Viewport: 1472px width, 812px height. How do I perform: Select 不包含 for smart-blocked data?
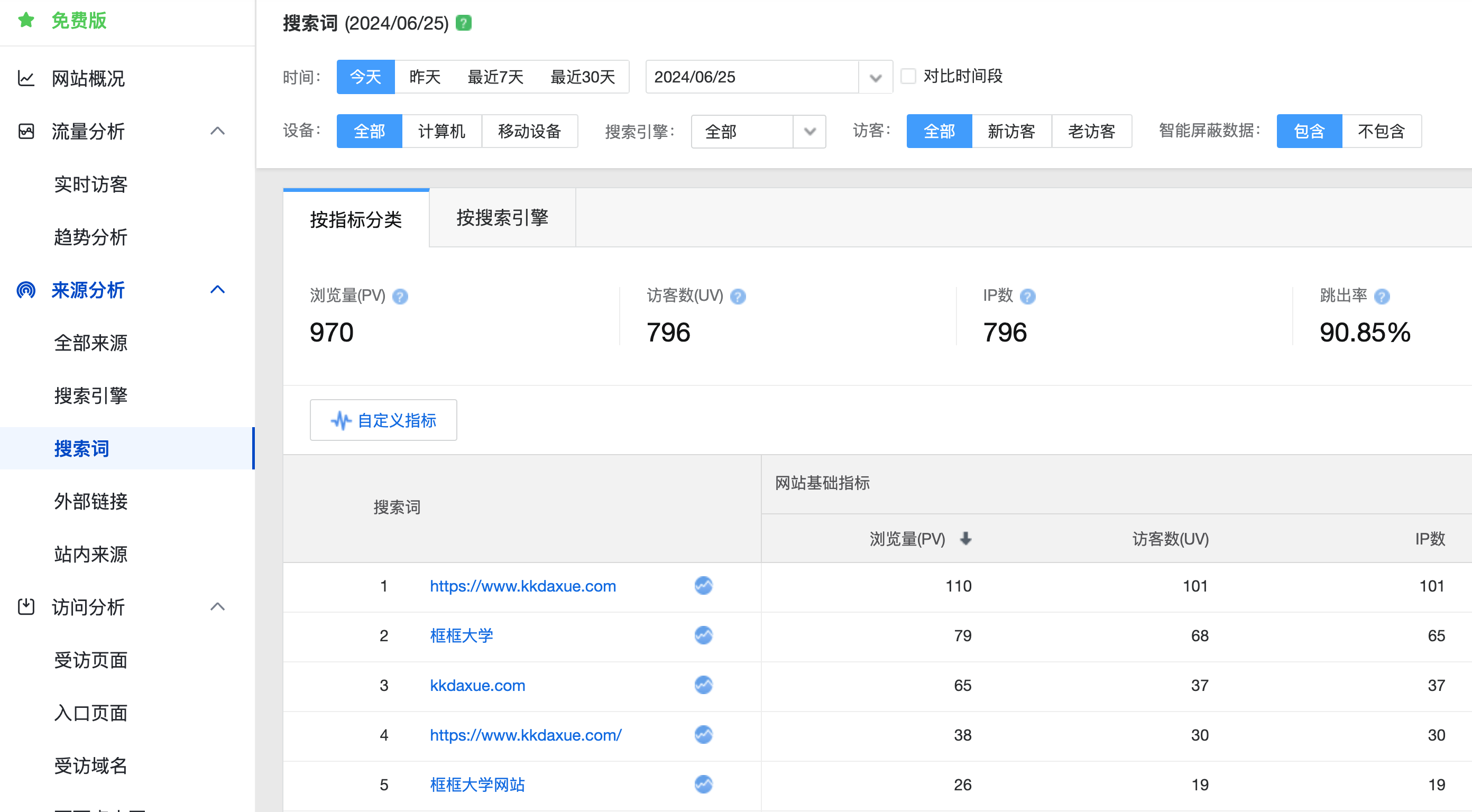pos(1381,132)
